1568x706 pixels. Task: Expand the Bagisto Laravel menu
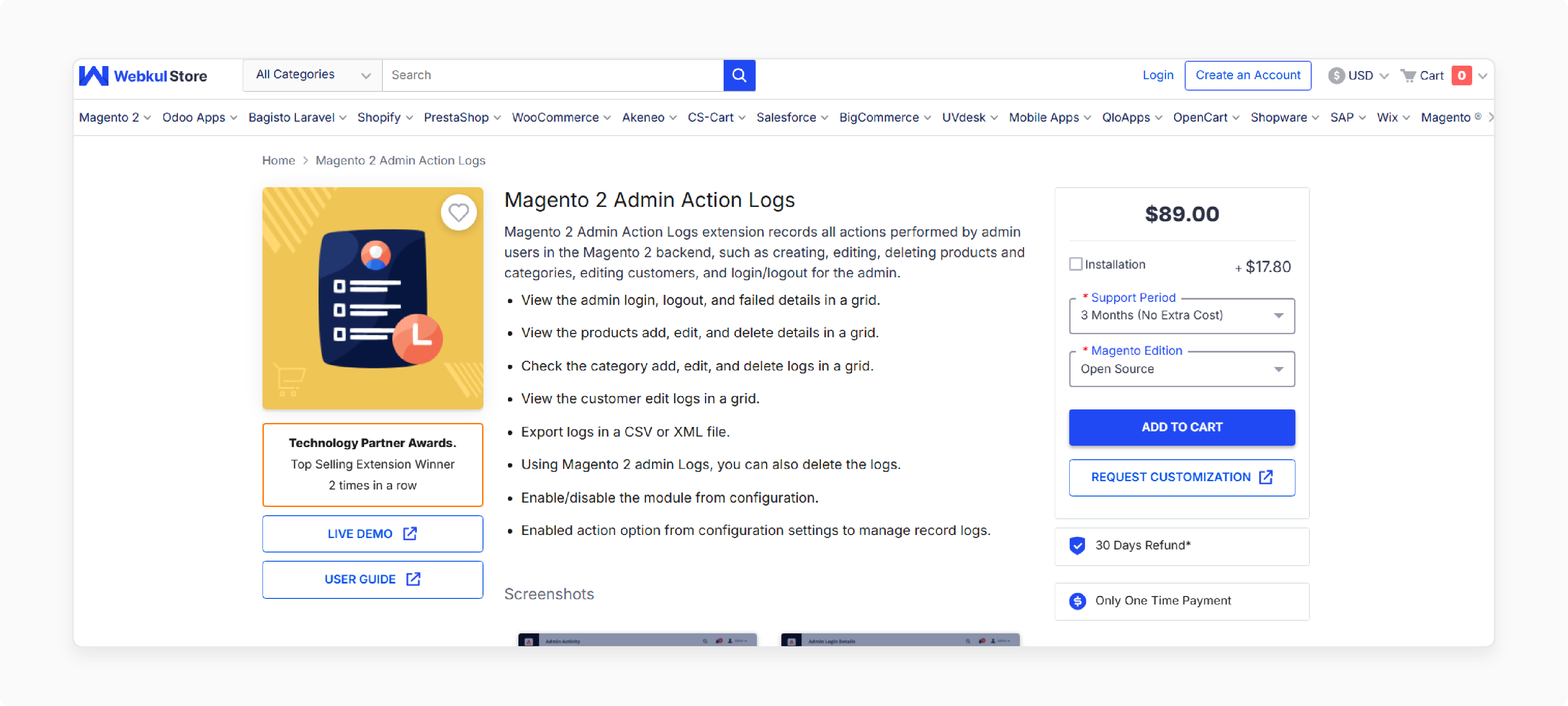click(297, 118)
